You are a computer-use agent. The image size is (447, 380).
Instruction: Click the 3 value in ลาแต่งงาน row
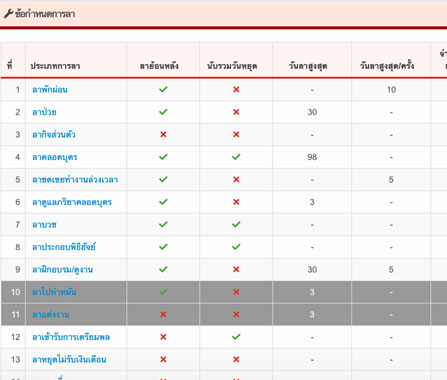[312, 314]
